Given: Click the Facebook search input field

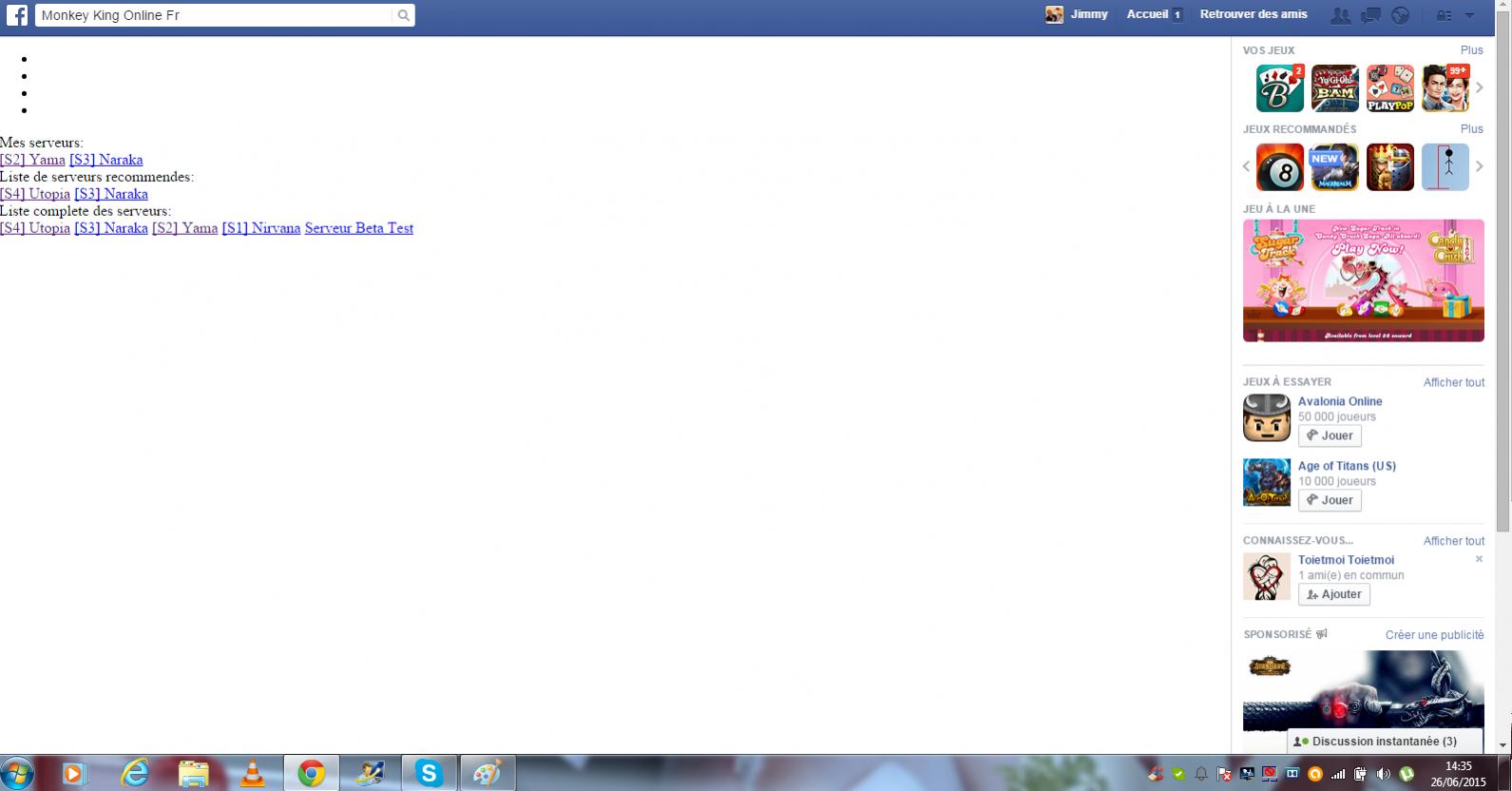Looking at the screenshot, I should click(x=214, y=15).
